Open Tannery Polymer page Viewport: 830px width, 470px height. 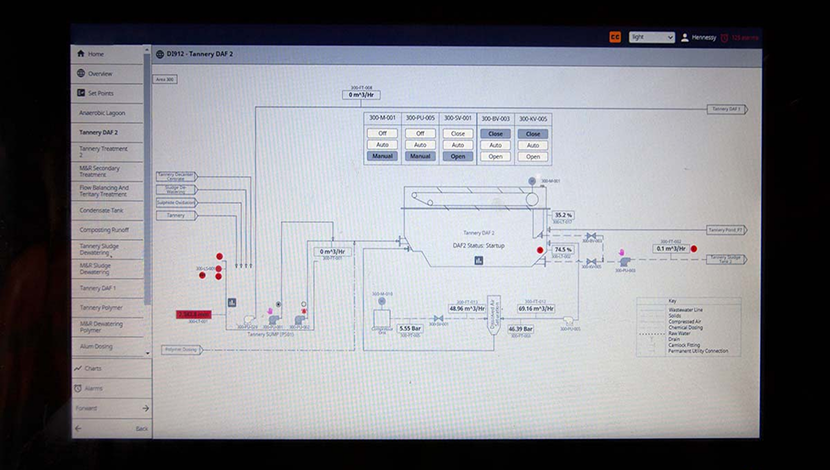click(107, 308)
